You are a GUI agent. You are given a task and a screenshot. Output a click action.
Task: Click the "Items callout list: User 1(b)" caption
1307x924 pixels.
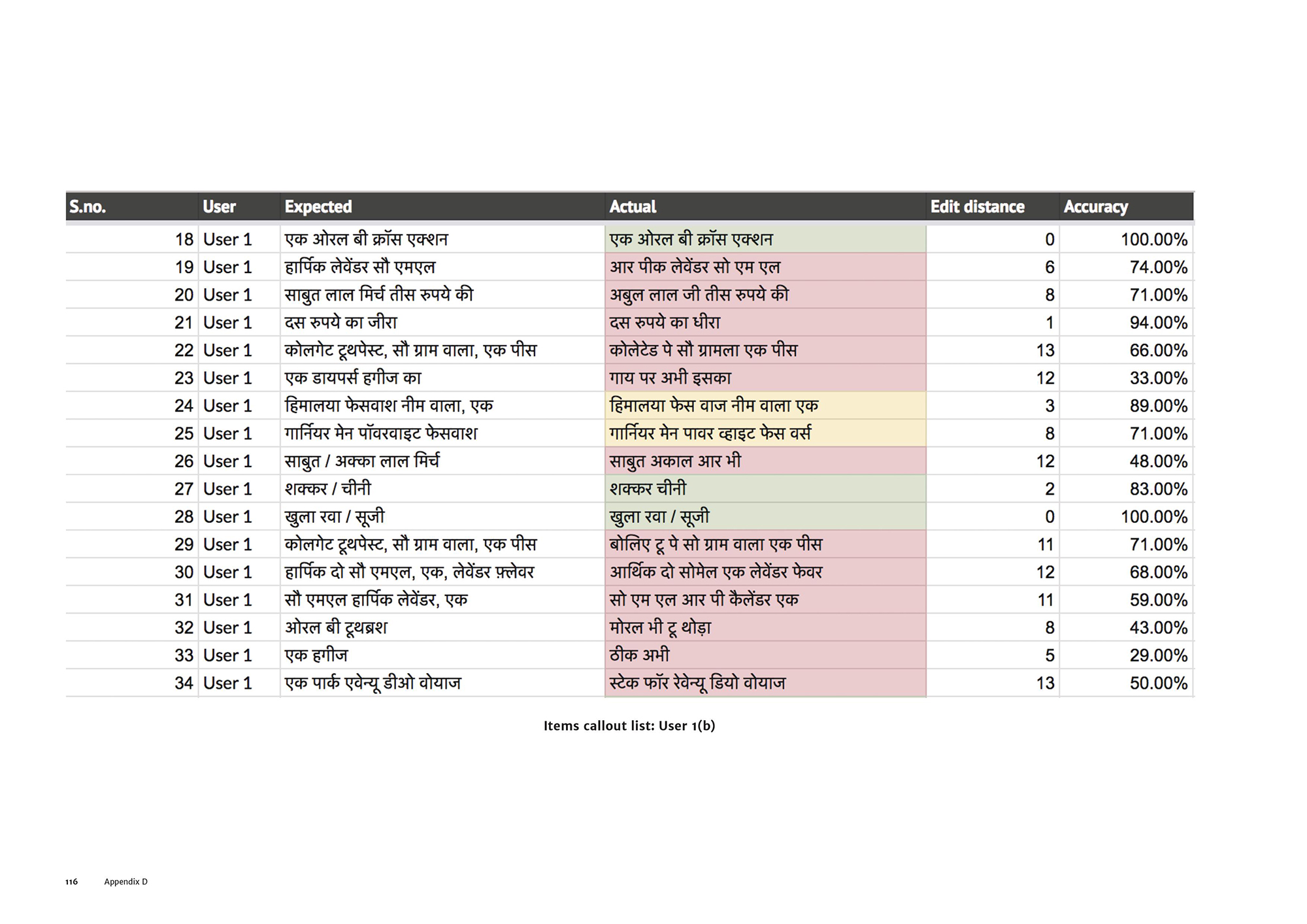629,726
